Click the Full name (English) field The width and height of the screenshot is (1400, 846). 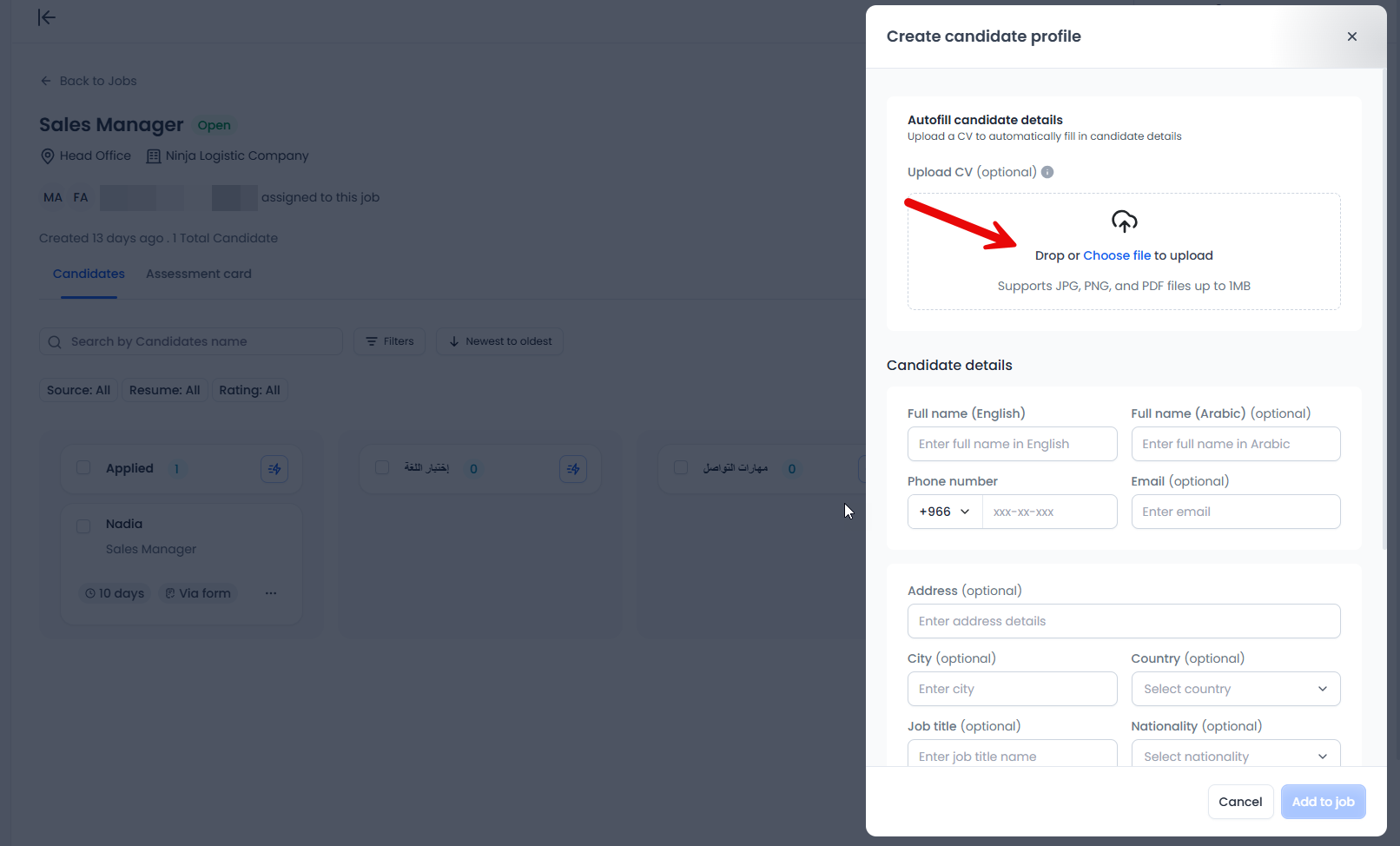[1012, 444]
